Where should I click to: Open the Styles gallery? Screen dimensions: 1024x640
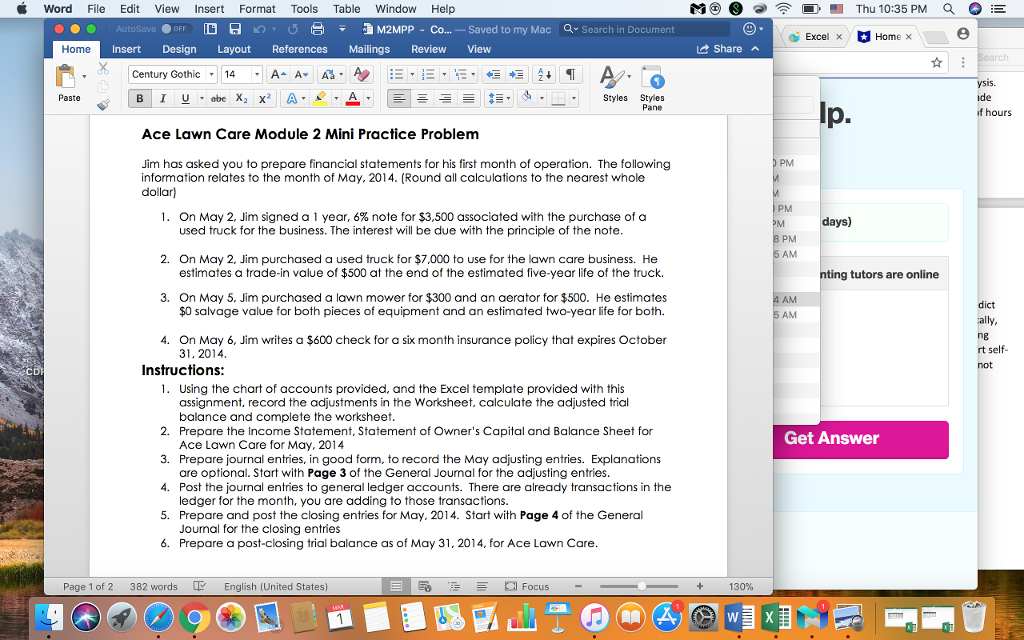(x=615, y=85)
